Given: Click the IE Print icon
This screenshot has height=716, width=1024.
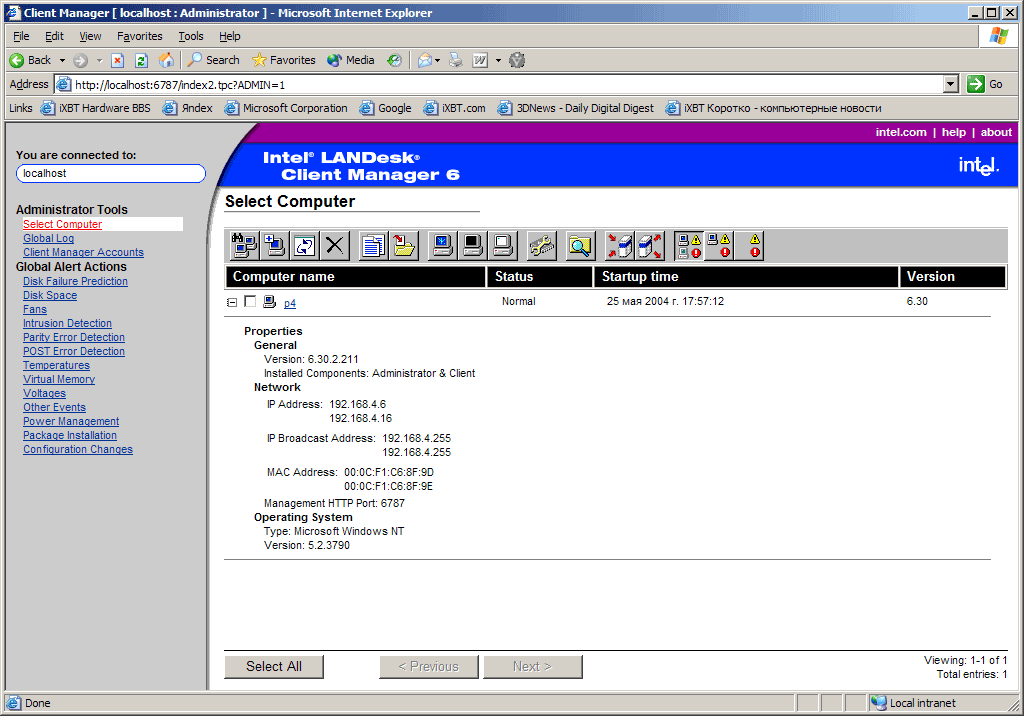Looking at the screenshot, I should point(456,61).
